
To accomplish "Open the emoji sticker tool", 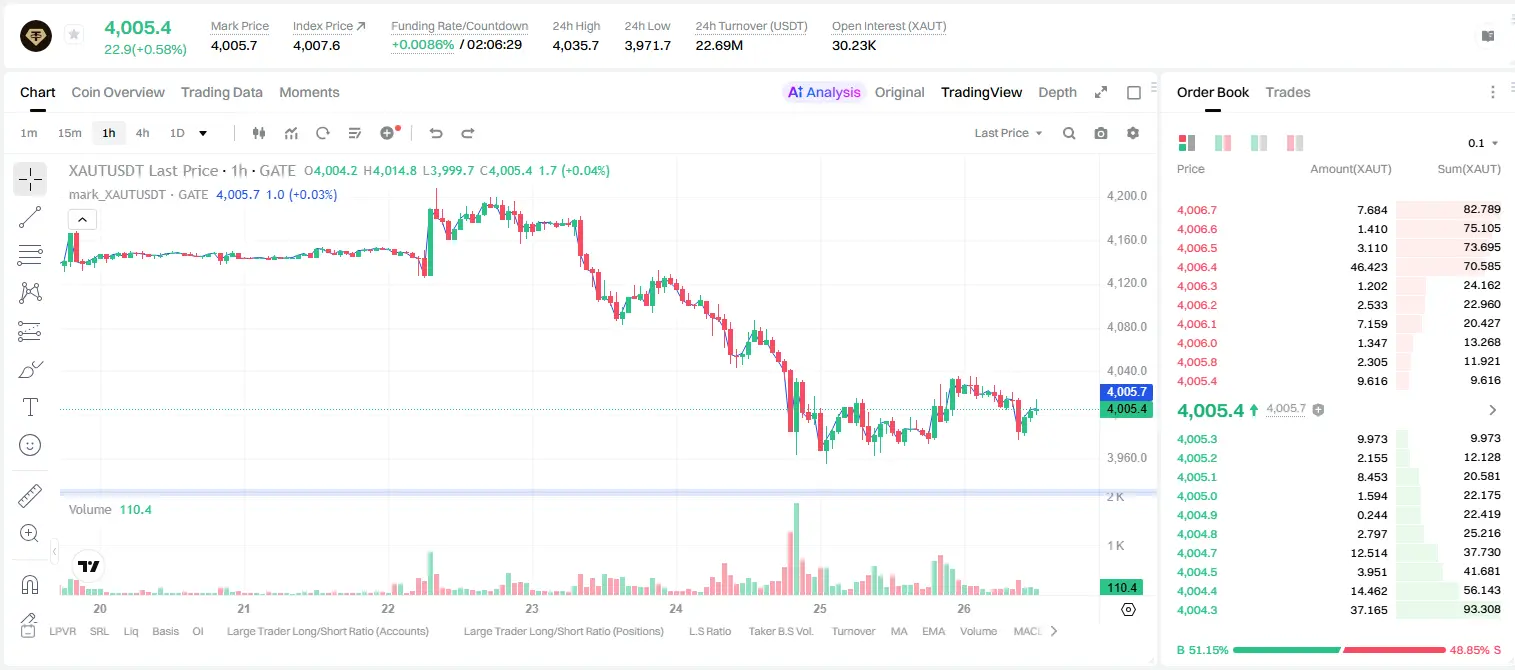I will point(30,445).
